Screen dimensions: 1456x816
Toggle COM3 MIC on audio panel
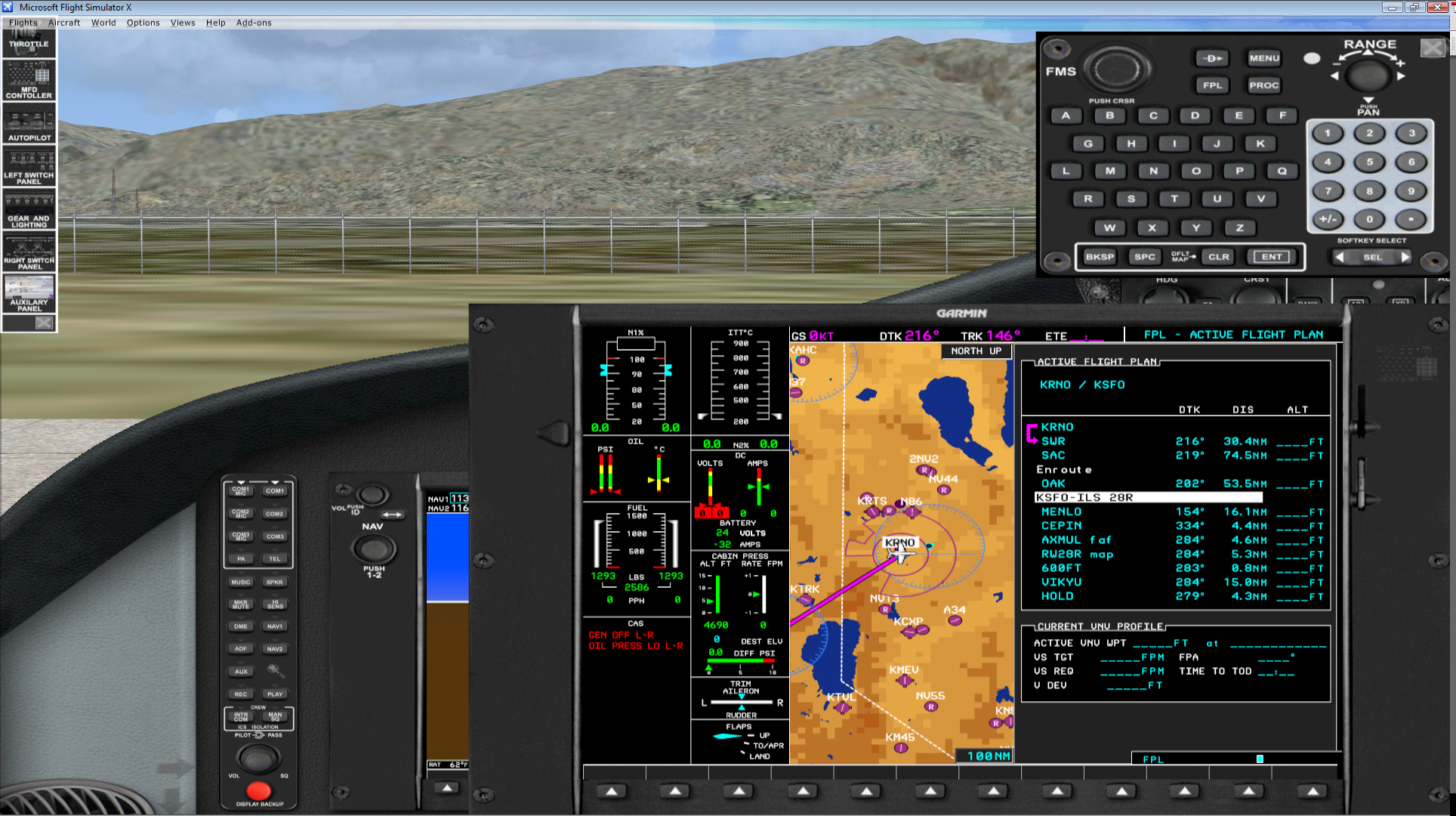241,536
